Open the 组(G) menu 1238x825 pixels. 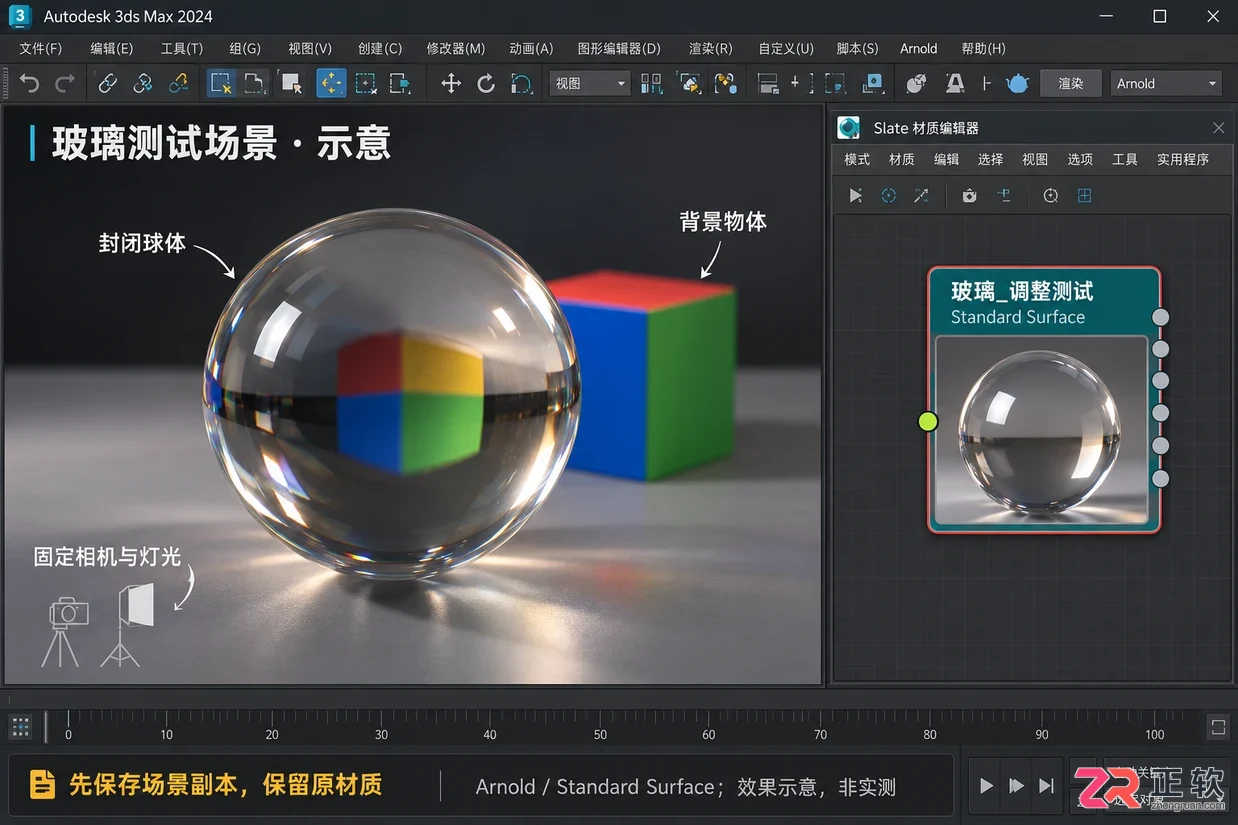[245, 48]
